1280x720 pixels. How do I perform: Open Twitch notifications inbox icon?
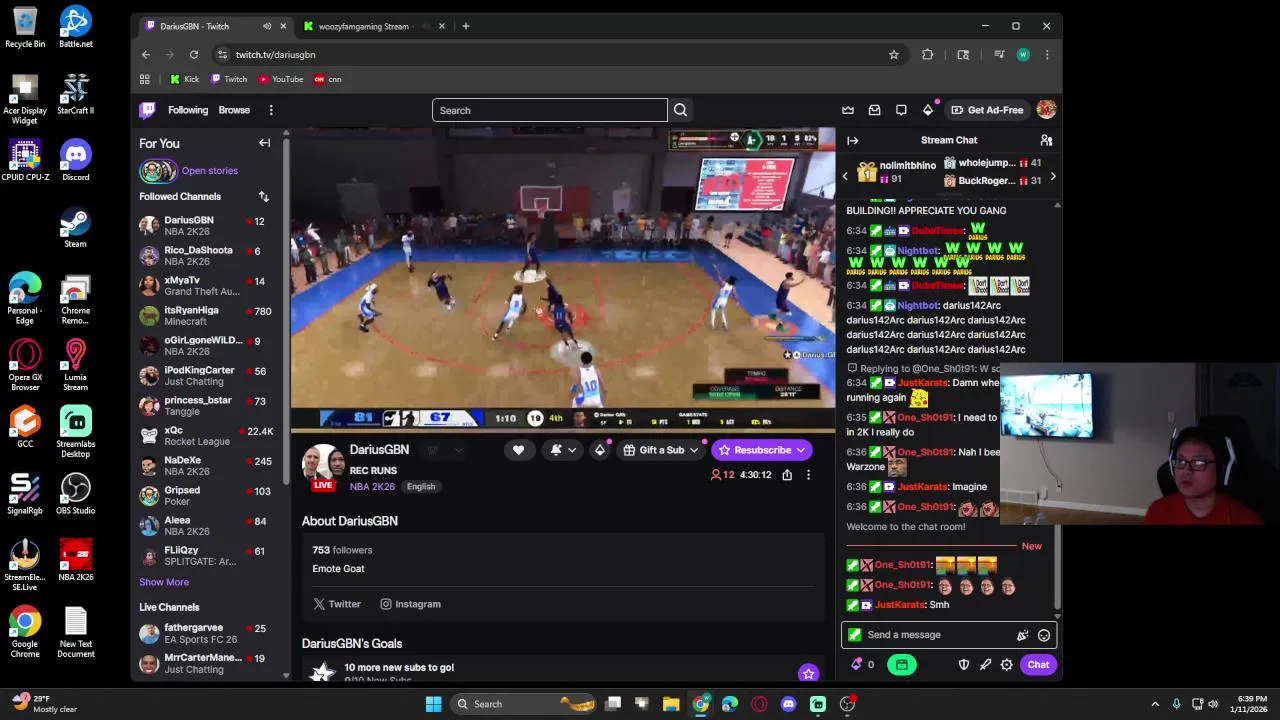874,110
